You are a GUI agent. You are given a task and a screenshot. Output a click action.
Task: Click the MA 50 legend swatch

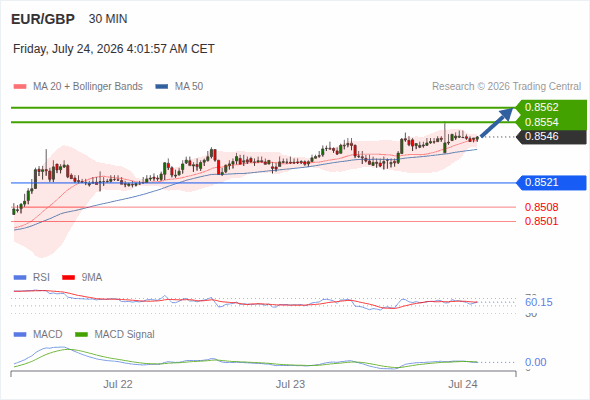click(x=162, y=87)
